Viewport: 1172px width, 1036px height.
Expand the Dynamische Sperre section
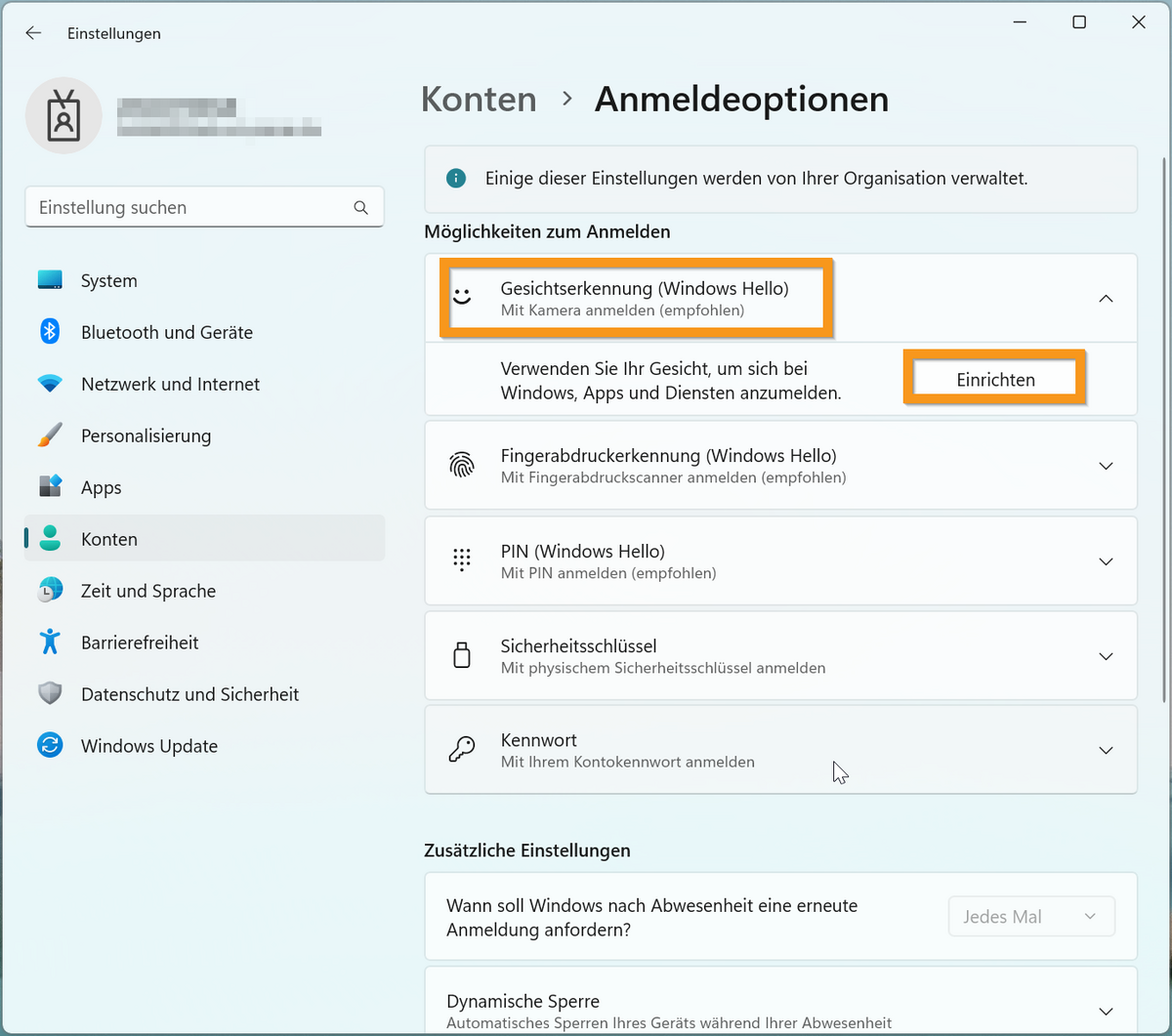coord(1106,1012)
